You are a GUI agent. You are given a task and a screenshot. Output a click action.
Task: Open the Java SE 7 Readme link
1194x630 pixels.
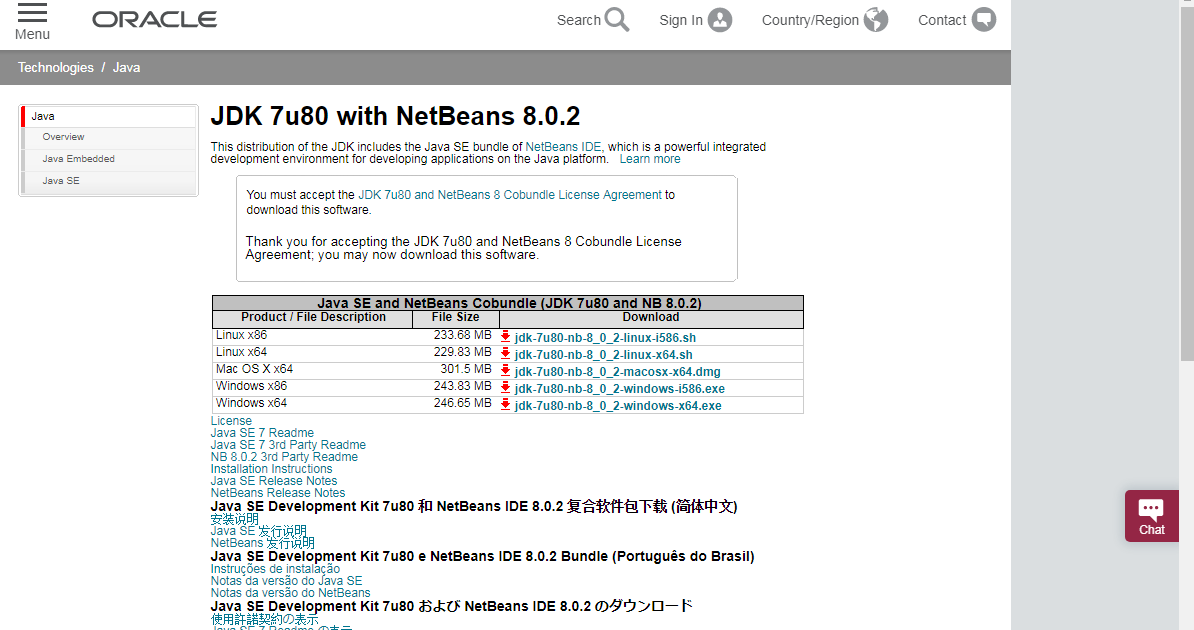262,433
